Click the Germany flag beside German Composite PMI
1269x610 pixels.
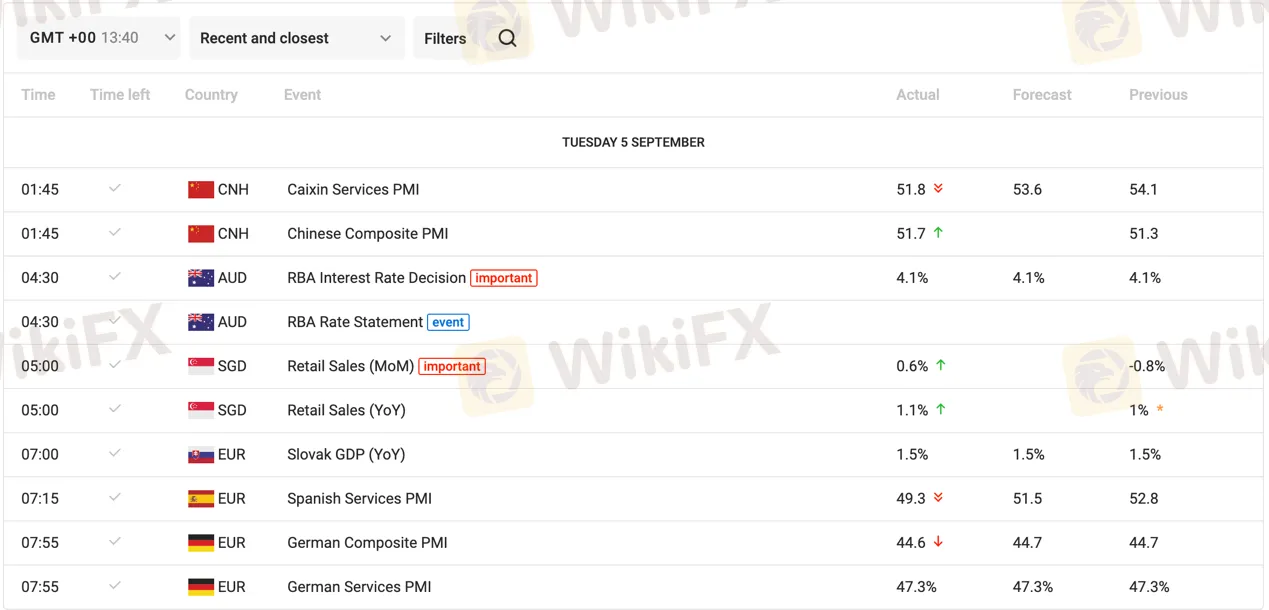pyautogui.click(x=201, y=543)
